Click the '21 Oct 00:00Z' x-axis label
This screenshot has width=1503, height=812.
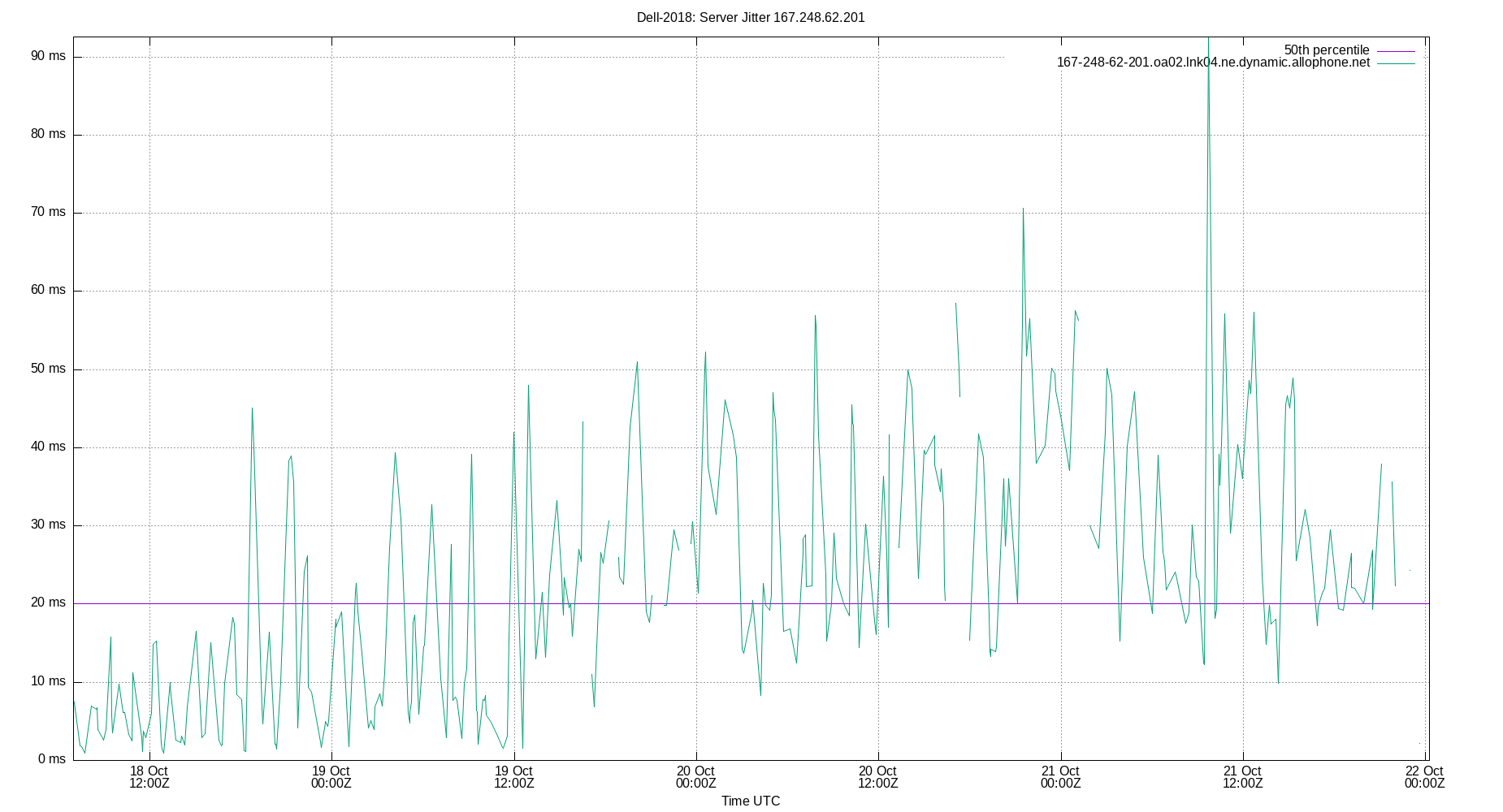click(1061, 777)
